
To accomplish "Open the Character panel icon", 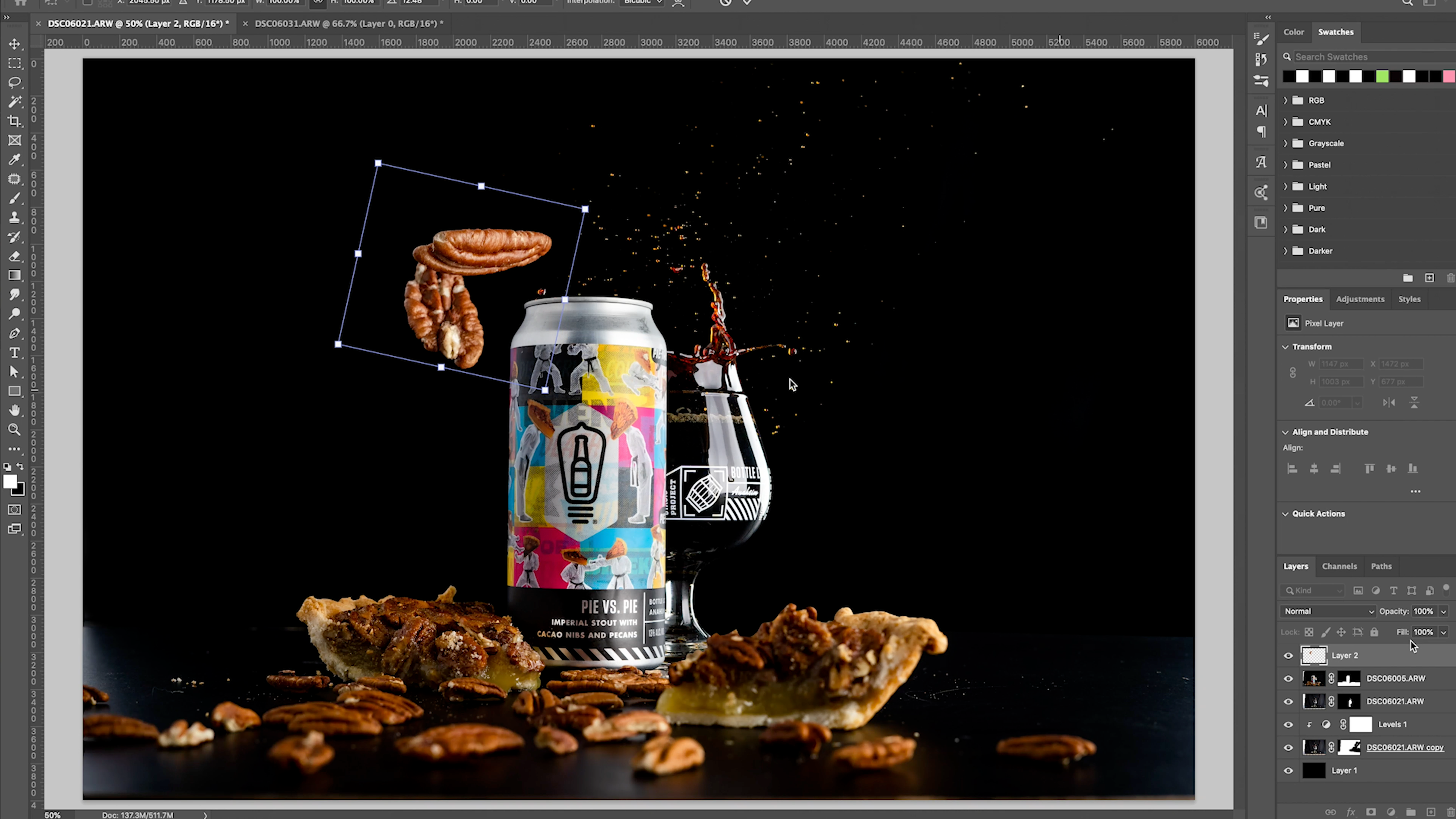I will tap(1261, 111).
